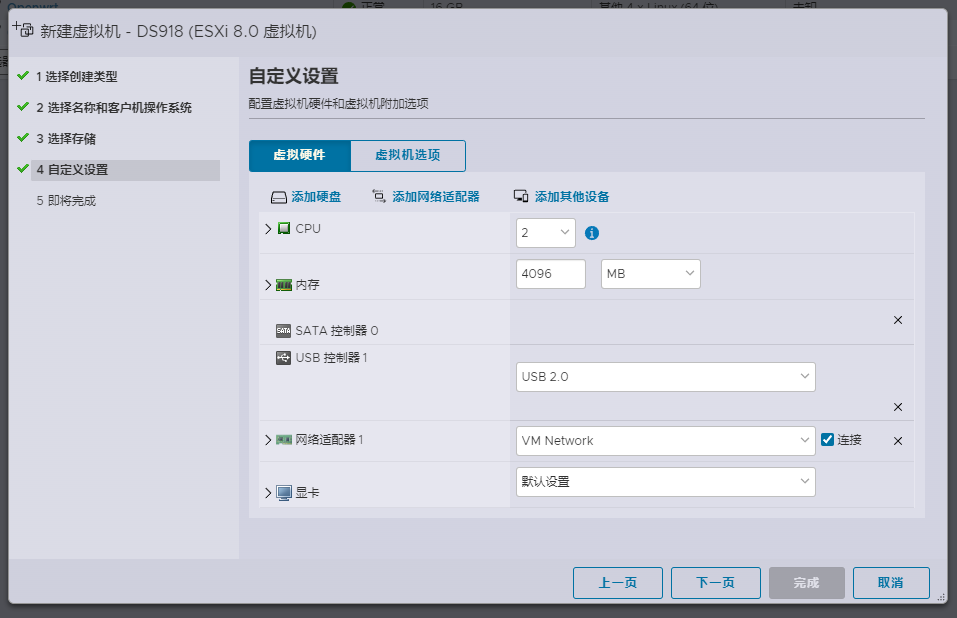This screenshot has width=957, height=618.
Task: Select the 虚拟硬件 tab
Action: [300, 156]
